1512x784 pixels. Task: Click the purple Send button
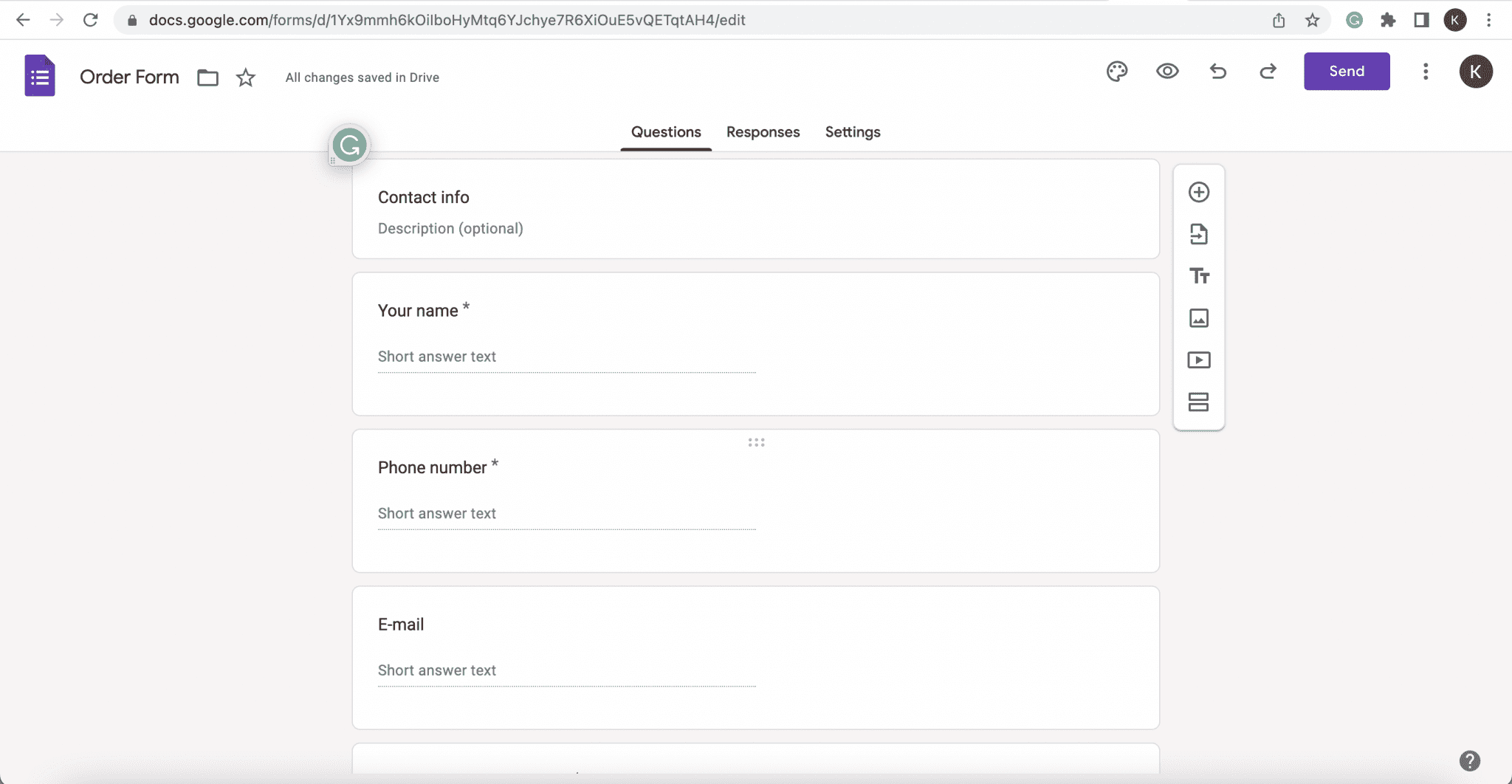[1347, 72]
